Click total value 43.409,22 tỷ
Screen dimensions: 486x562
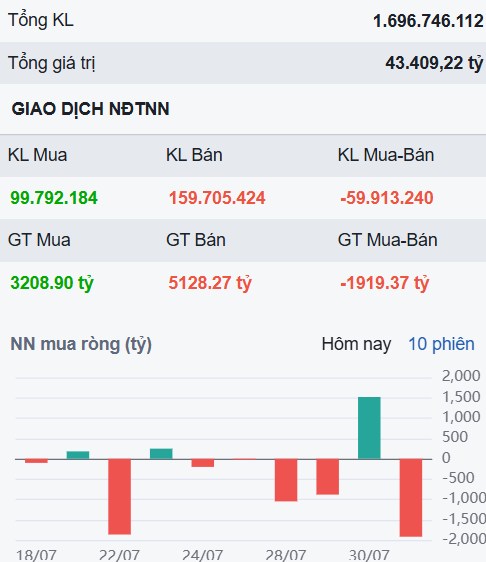coord(434,63)
